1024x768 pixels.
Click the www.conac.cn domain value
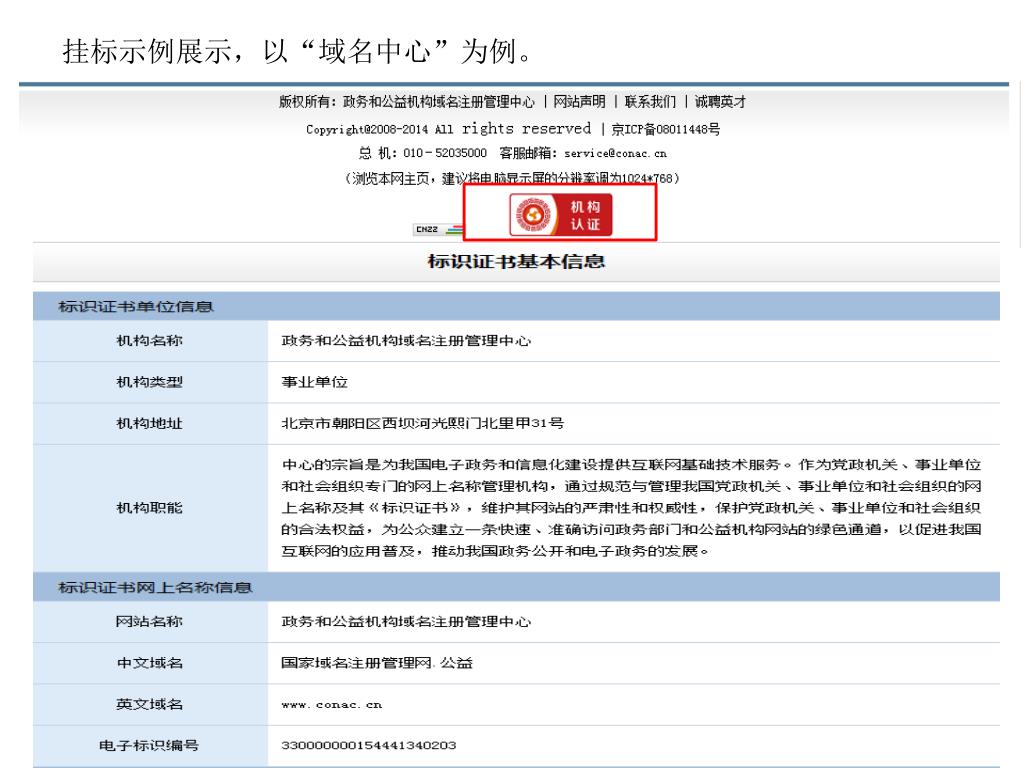coord(332,705)
